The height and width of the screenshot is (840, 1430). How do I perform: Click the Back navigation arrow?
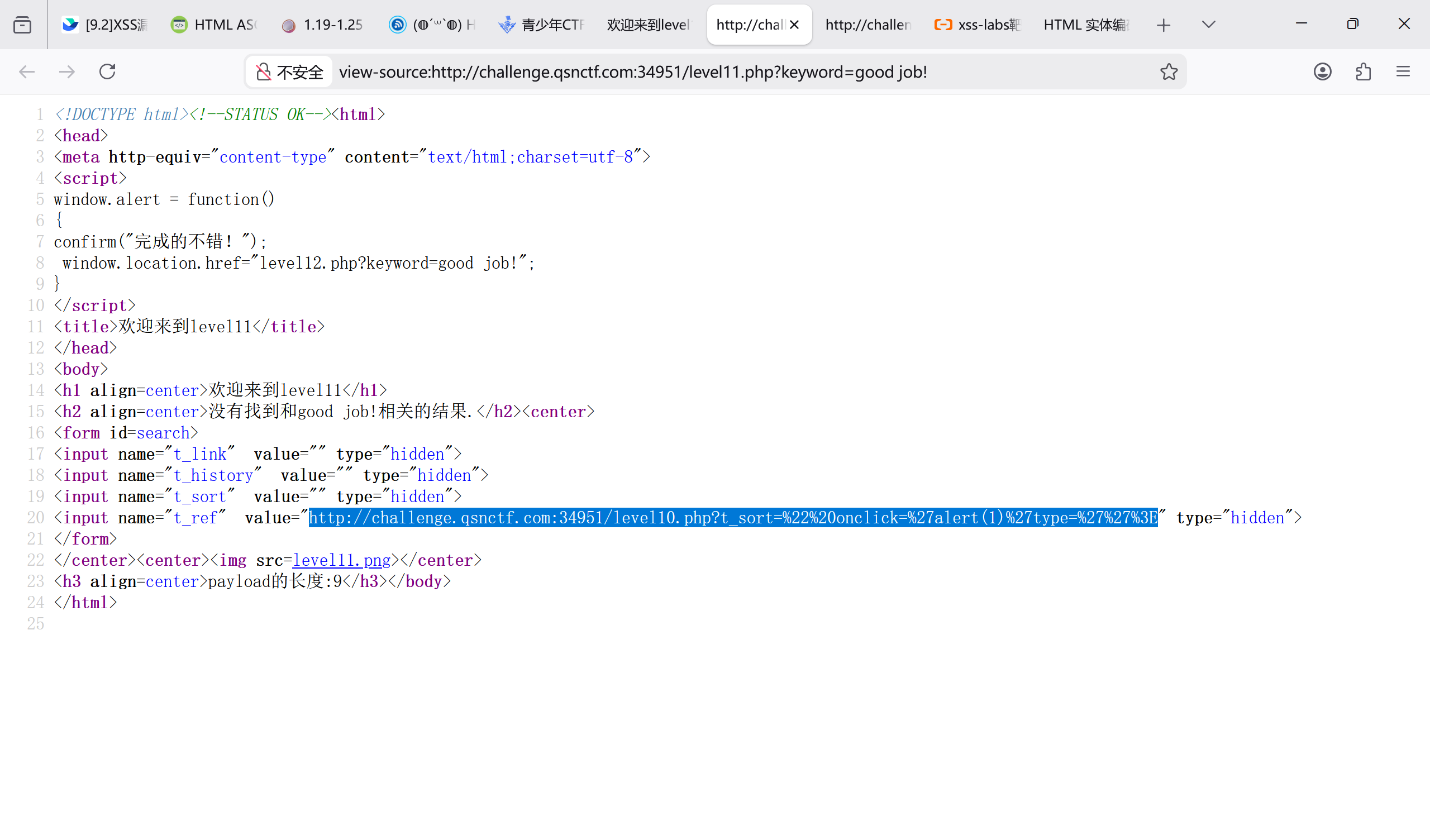pos(27,71)
